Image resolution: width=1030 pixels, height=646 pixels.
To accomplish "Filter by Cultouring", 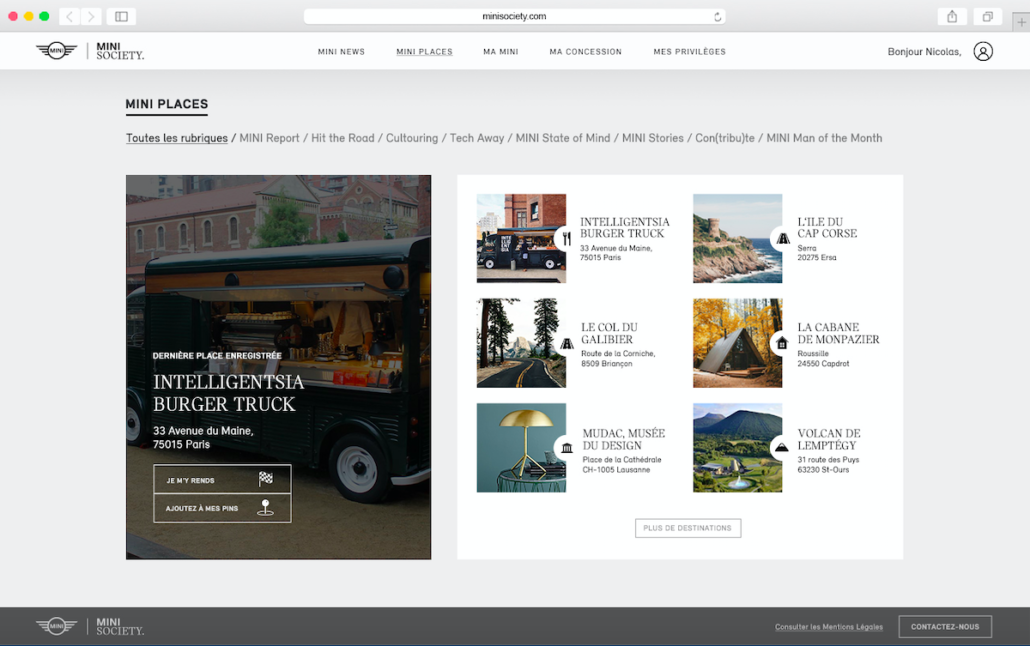I will coord(412,138).
